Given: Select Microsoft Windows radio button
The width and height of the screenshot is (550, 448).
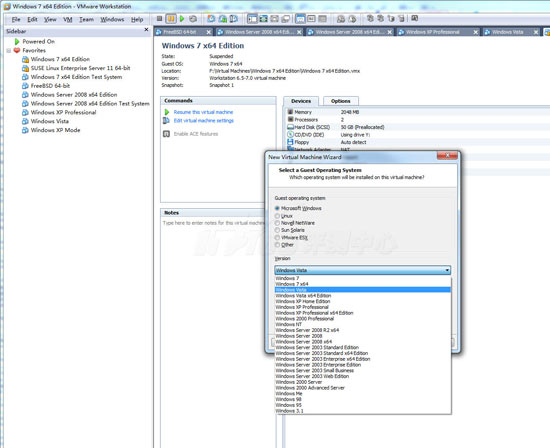Looking at the screenshot, I should click(x=277, y=208).
